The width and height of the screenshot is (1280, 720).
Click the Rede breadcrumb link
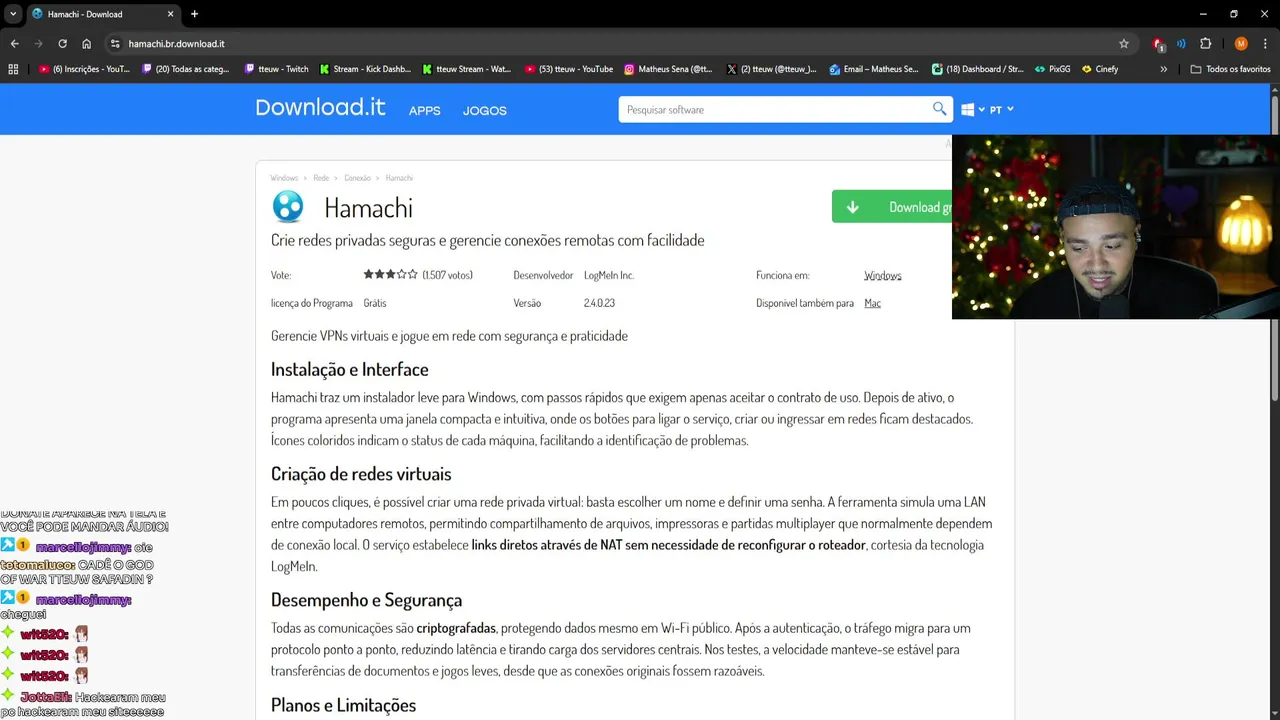(x=321, y=178)
